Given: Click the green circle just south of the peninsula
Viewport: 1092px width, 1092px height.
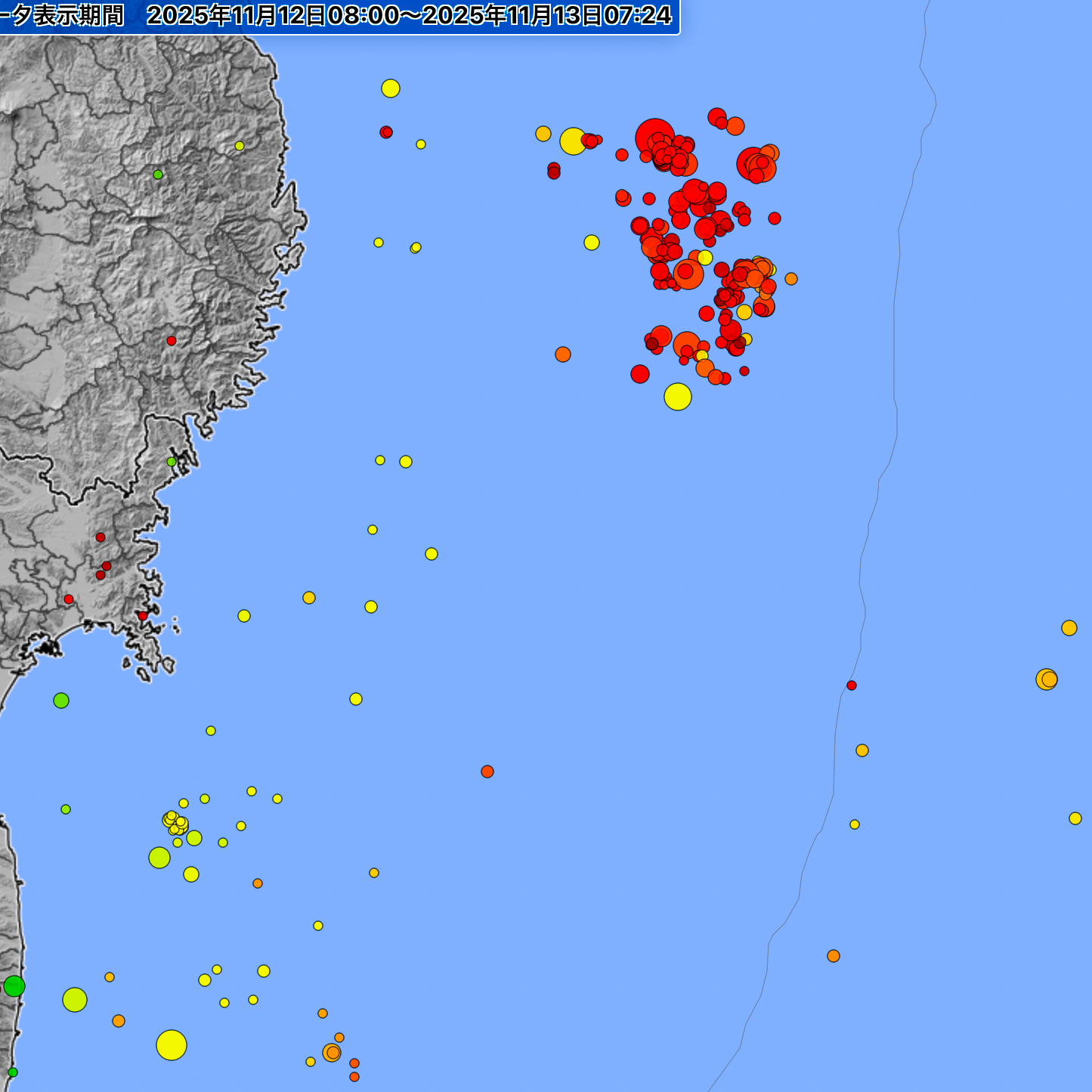Looking at the screenshot, I should coord(61,701).
